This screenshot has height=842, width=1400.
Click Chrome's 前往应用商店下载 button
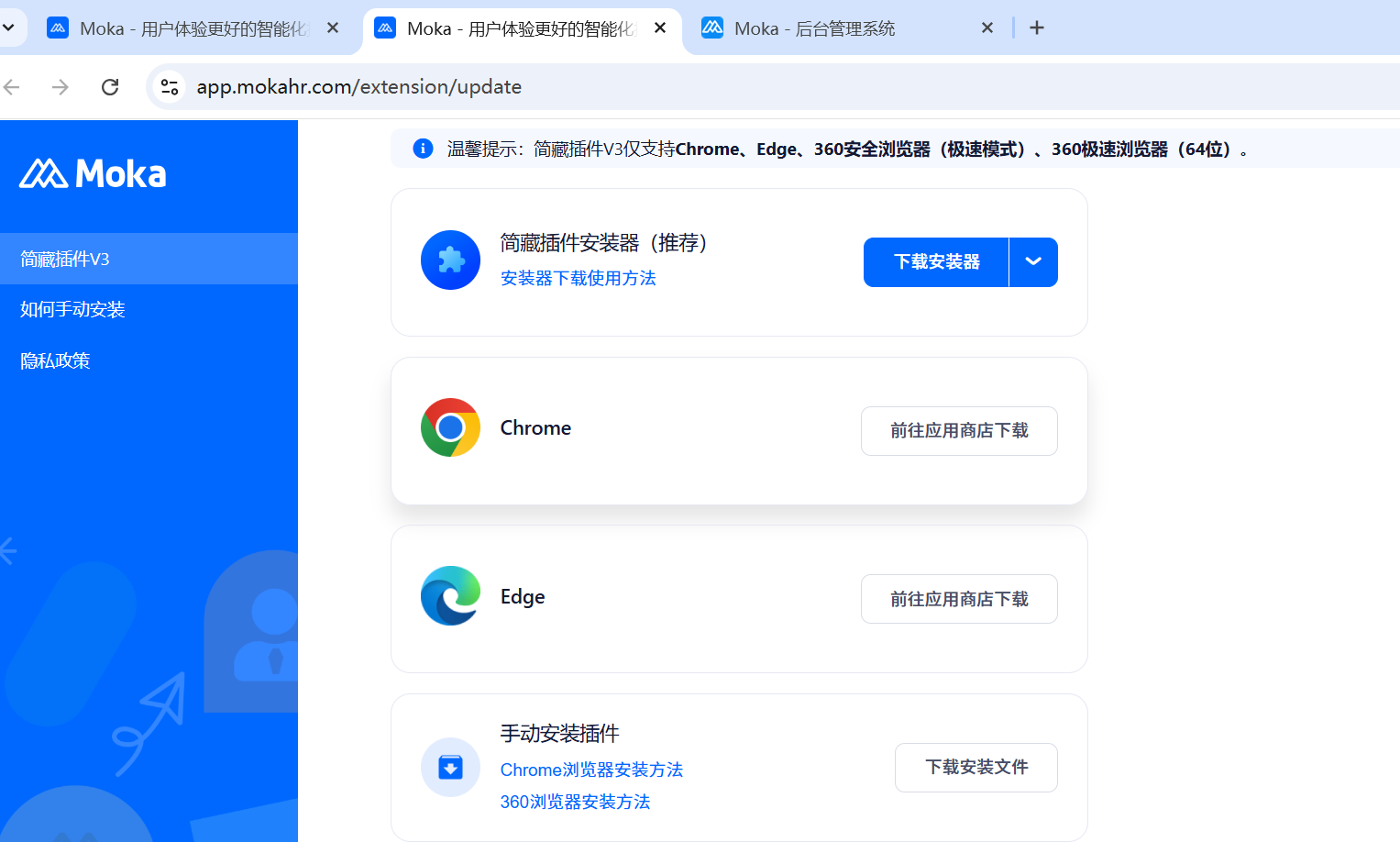[959, 431]
